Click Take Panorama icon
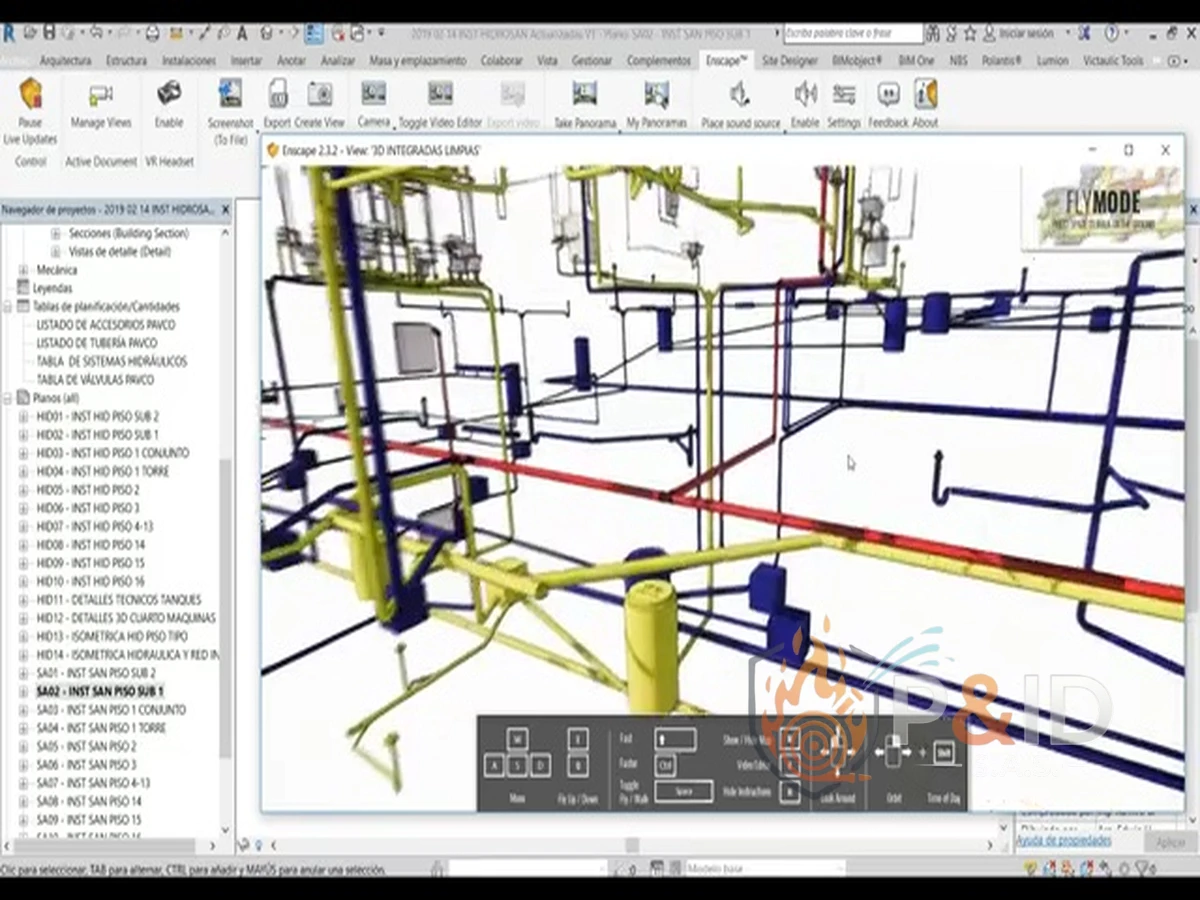The image size is (1200, 900). coord(584,96)
